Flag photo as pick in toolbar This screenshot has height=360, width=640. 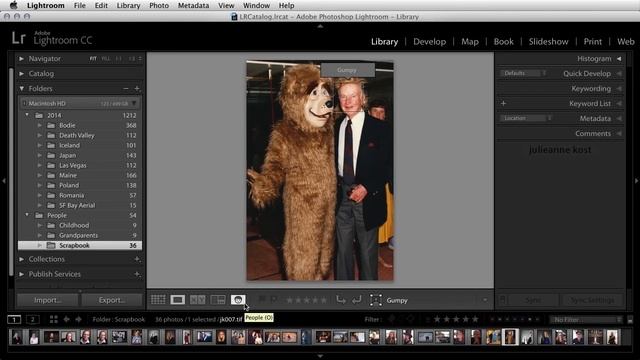262,300
